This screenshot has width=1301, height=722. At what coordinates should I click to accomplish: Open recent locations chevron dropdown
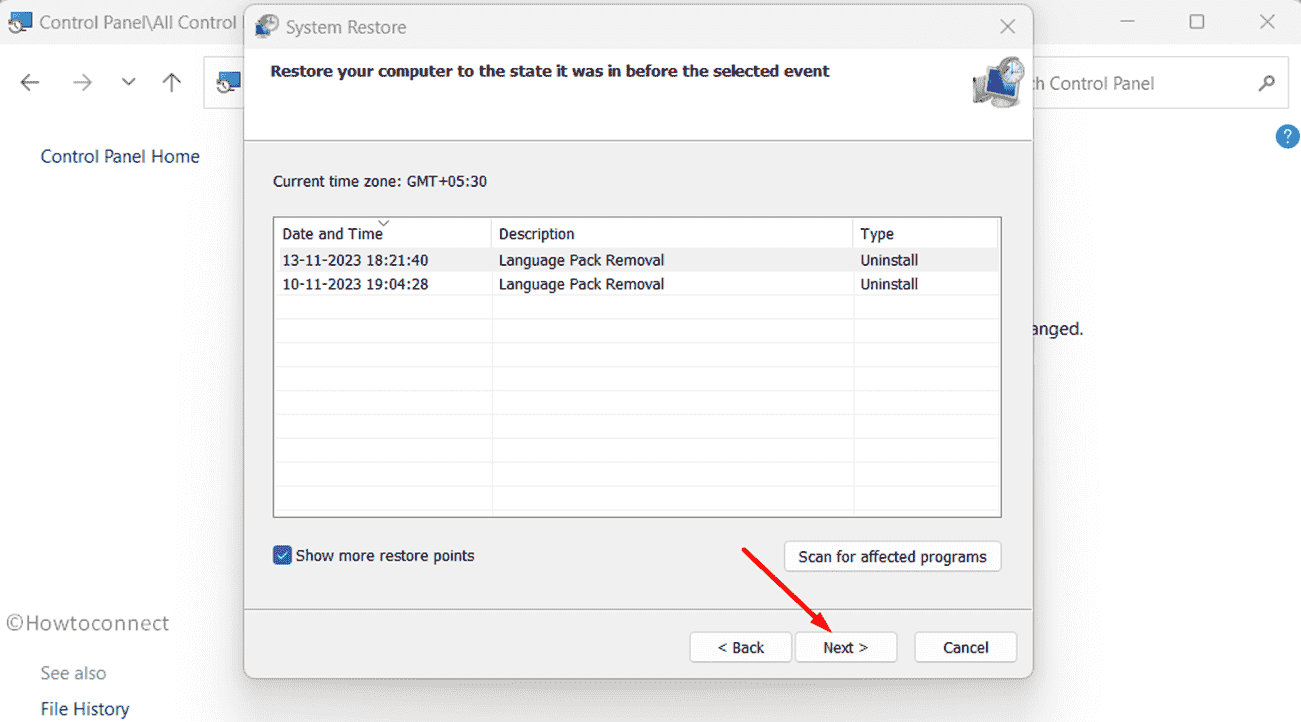pyautogui.click(x=128, y=83)
